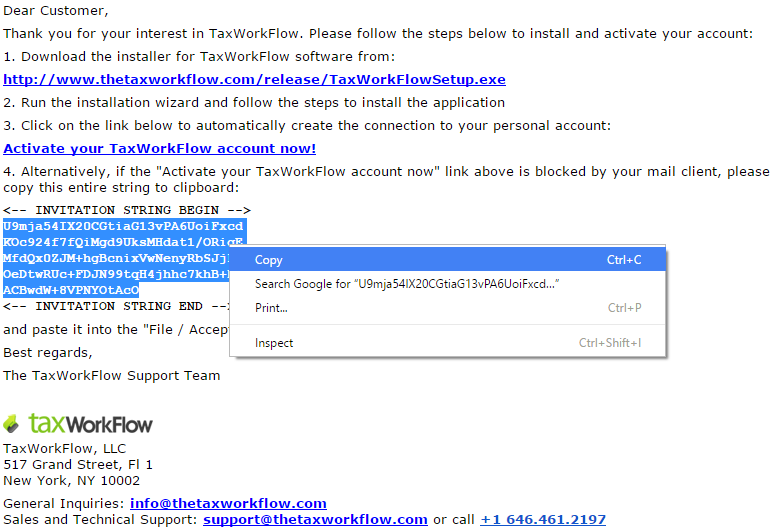Click the first highlighted invitation string line
The image size is (776, 531).
tap(123, 226)
